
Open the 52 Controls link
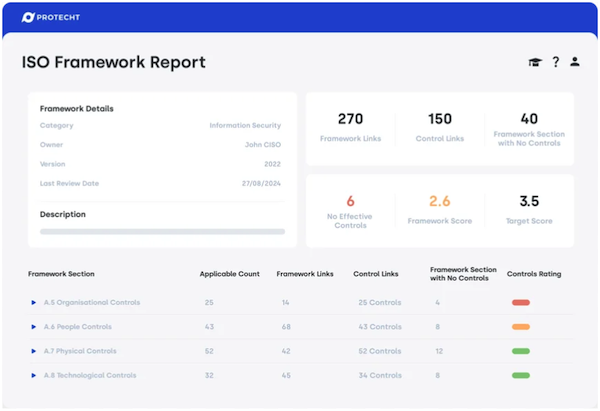[378, 351]
